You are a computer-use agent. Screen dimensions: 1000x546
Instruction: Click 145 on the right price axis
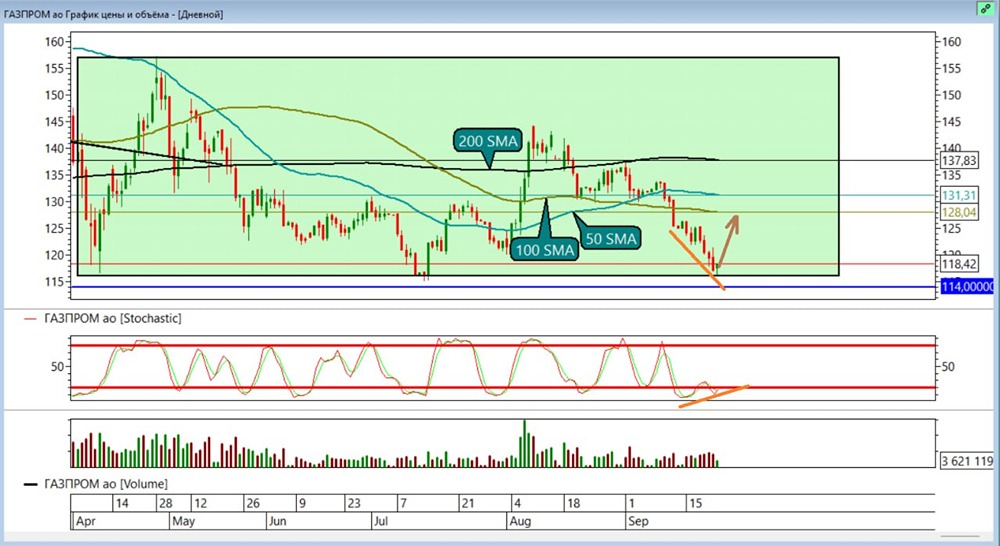pyautogui.click(x=952, y=122)
